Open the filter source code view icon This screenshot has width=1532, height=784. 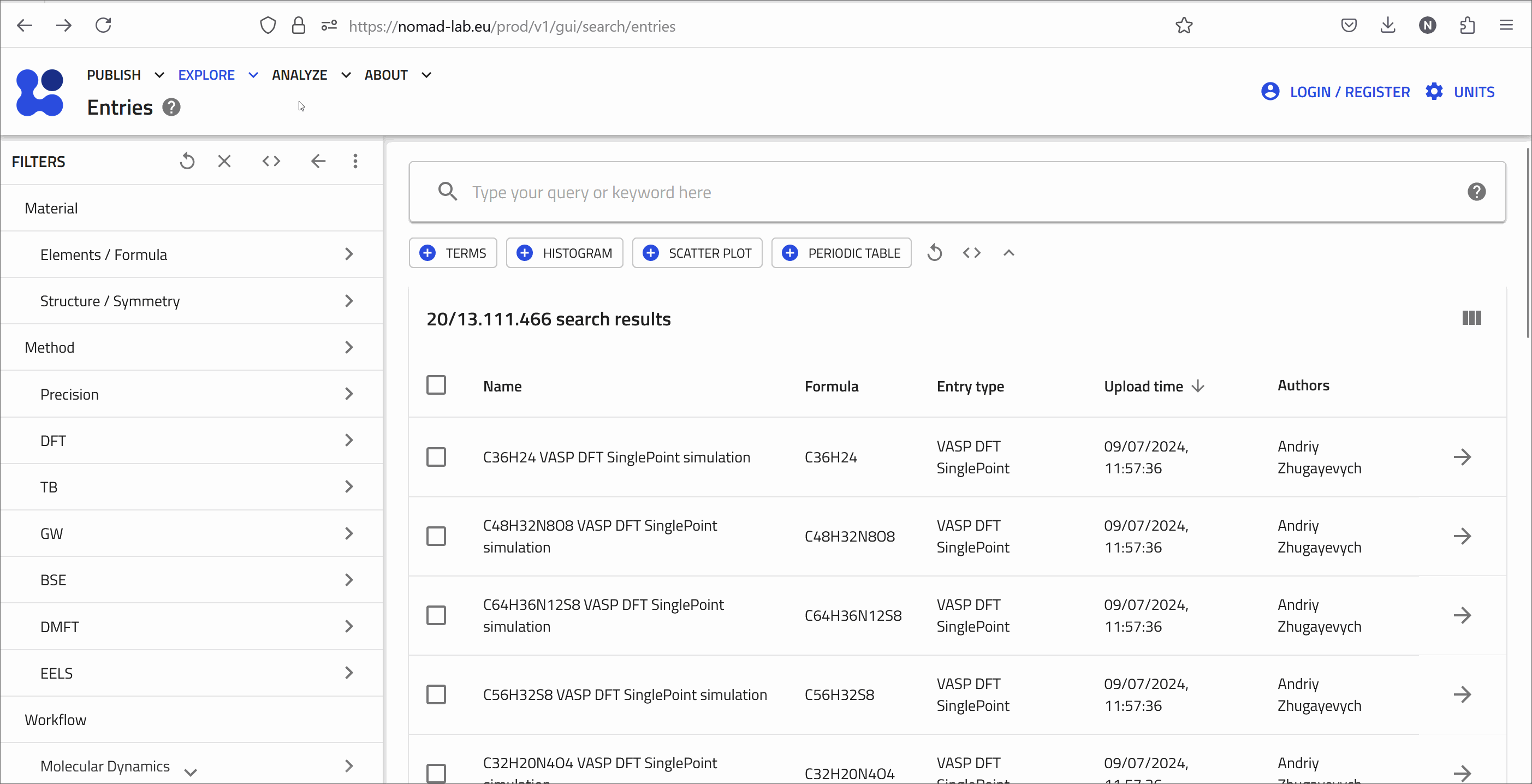[x=271, y=161]
